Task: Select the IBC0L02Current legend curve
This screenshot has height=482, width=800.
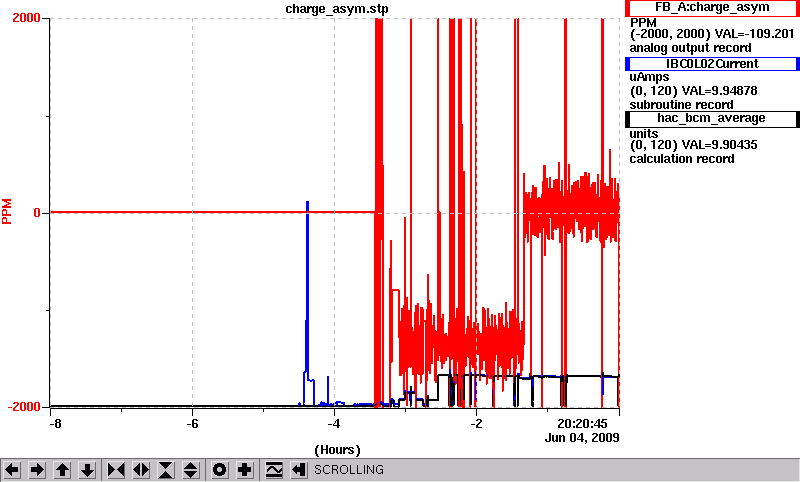Action: 712,64
